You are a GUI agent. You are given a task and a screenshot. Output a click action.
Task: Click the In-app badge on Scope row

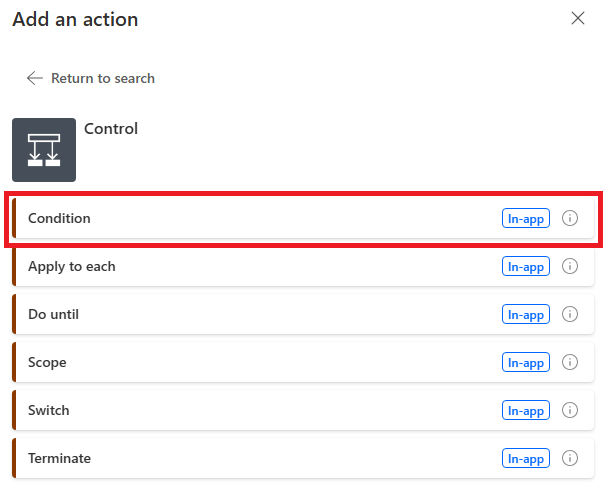pyautogui.click(x=525, y=362)
